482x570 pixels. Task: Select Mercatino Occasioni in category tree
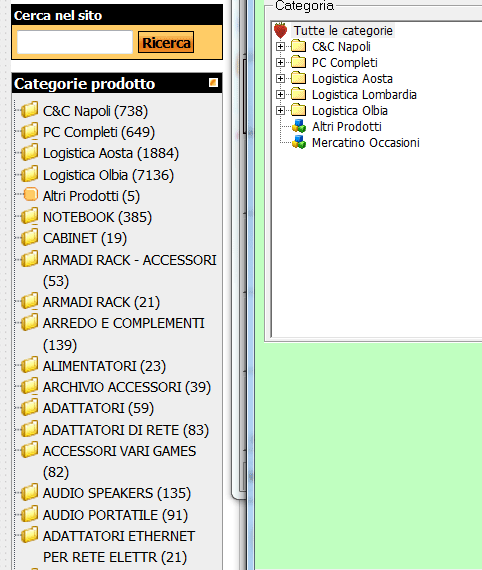[366, 142]
